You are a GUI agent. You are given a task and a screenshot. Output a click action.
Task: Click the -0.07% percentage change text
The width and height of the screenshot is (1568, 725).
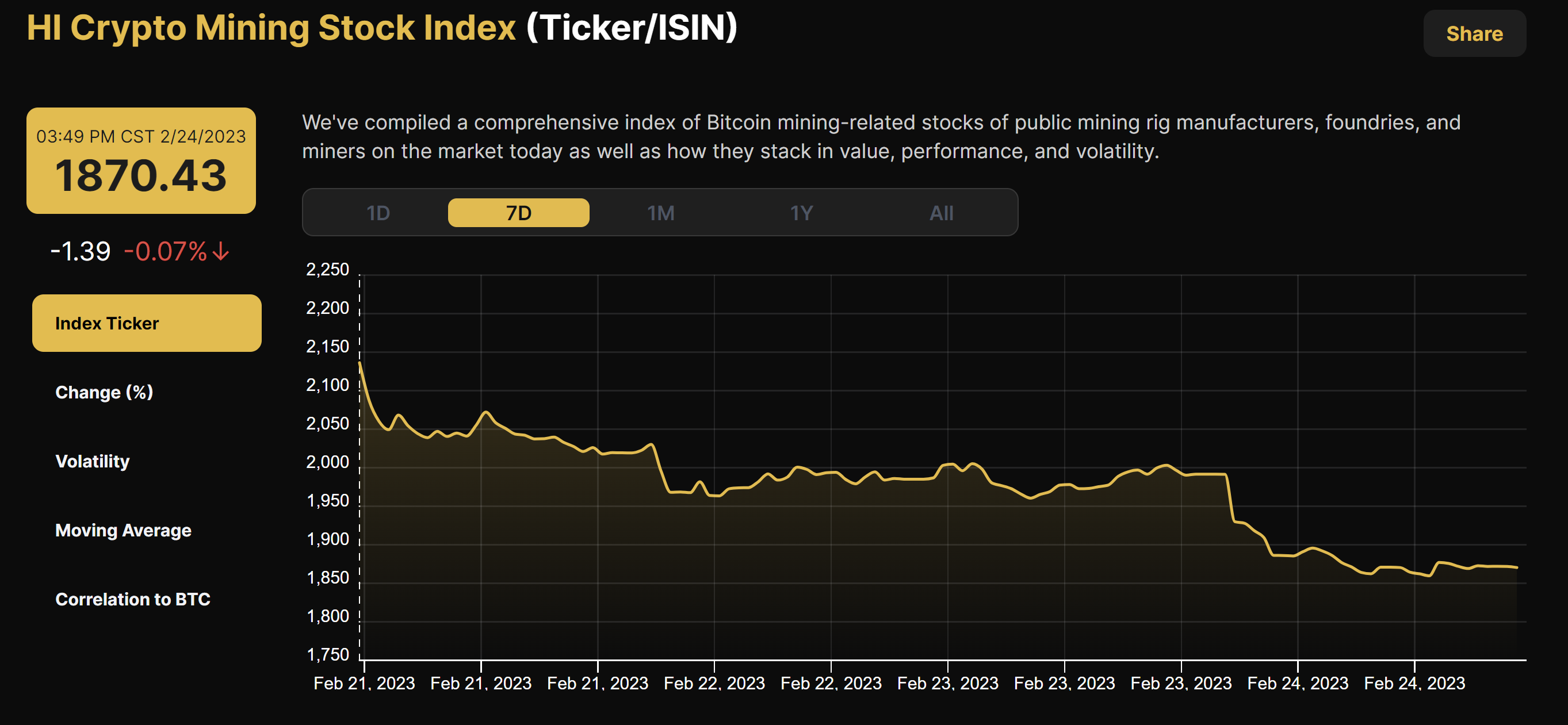166,251
